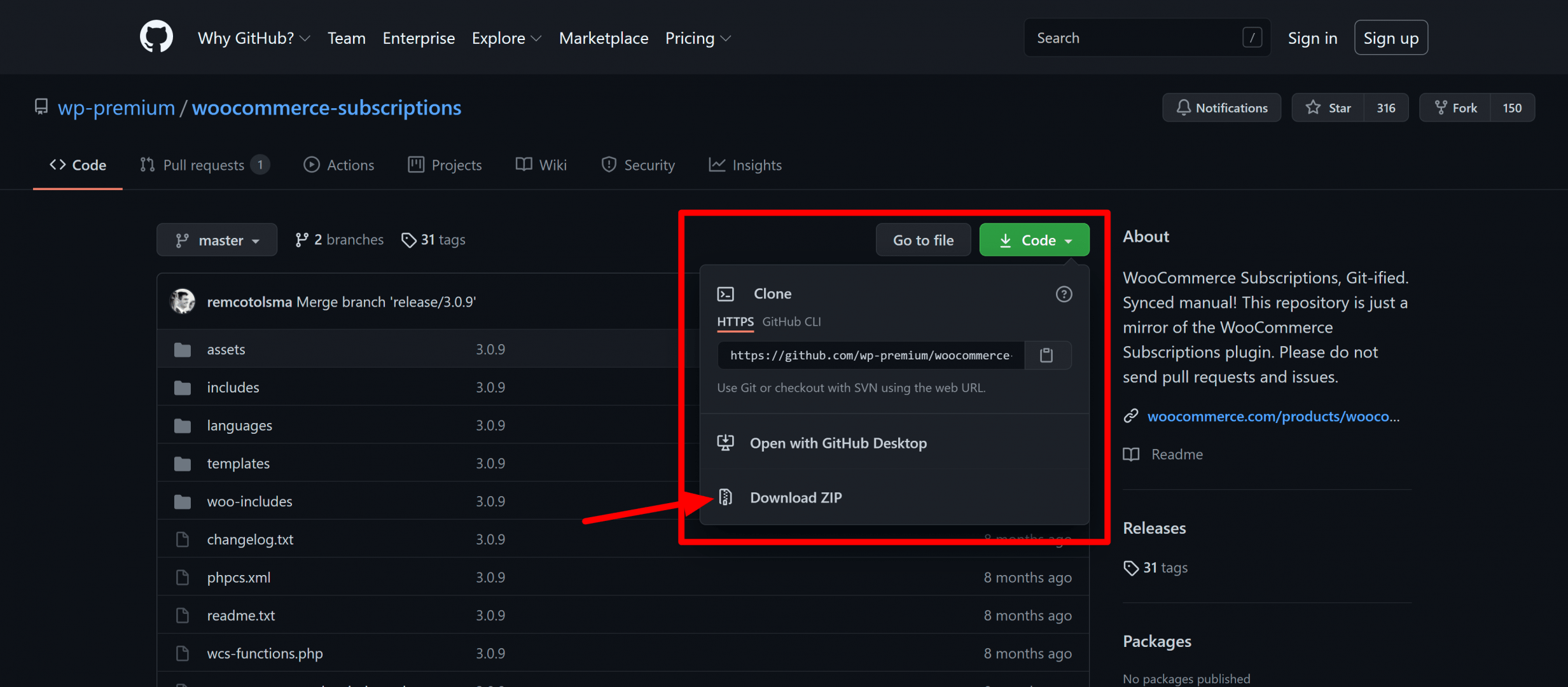Select the HTTPS clone tab
The width and height of the screenshot is (1568, 687).
pyautogui.click(x=735, y=322)
